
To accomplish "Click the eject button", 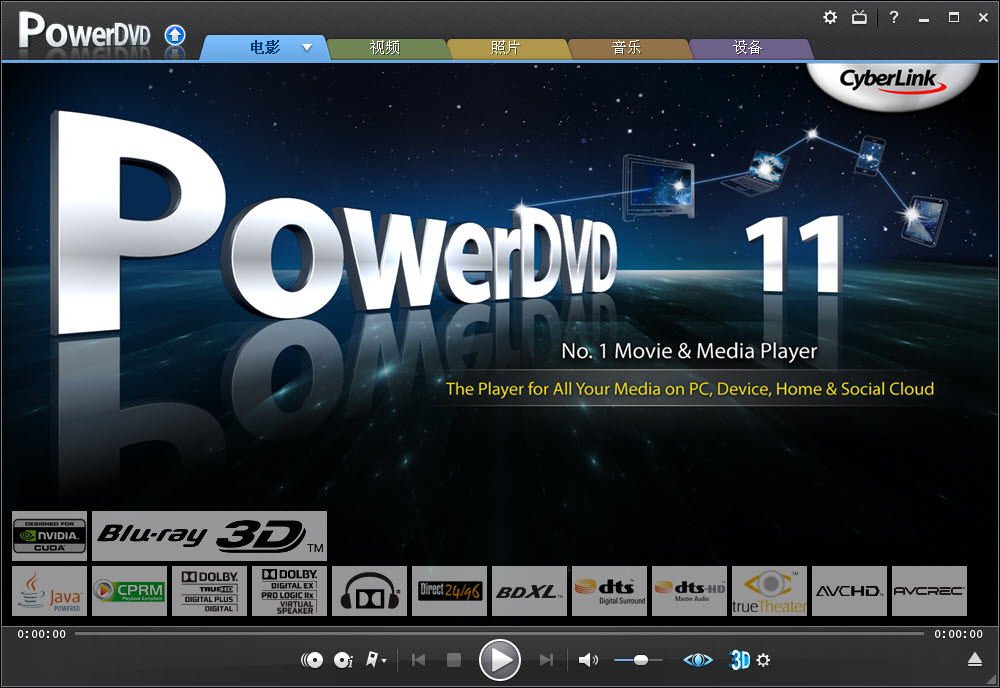I will coord(975,659).
